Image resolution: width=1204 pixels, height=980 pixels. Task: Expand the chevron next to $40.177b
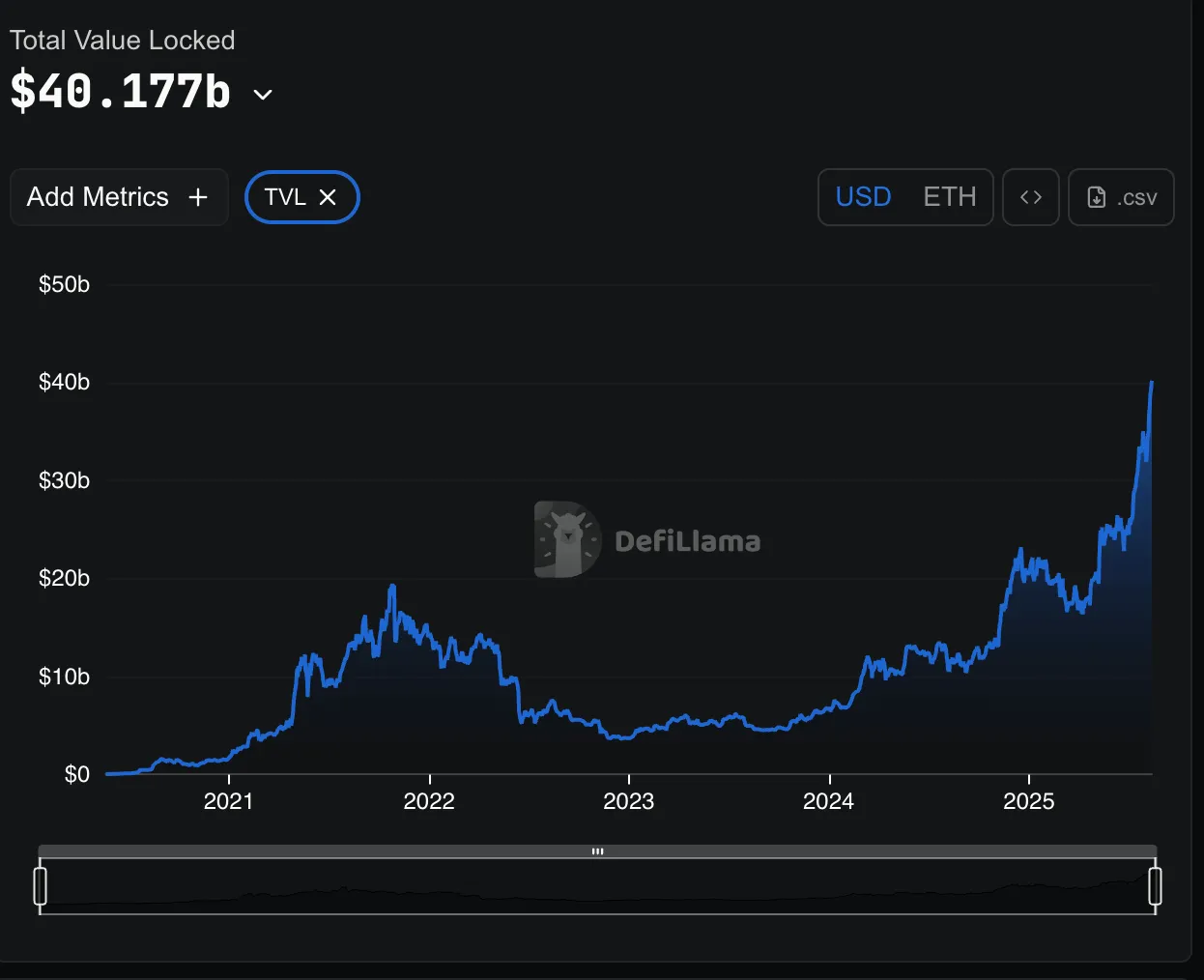pyautogui.click(x=263, y=95)
